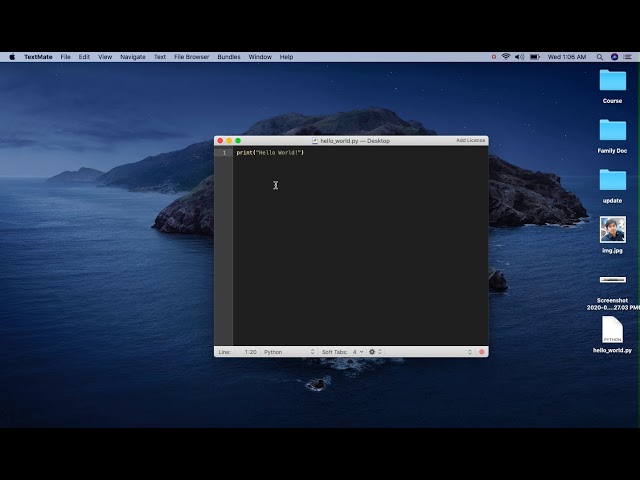Activate Siri from the menu bar
640x480 pixels.
click(x=614, y=57)
